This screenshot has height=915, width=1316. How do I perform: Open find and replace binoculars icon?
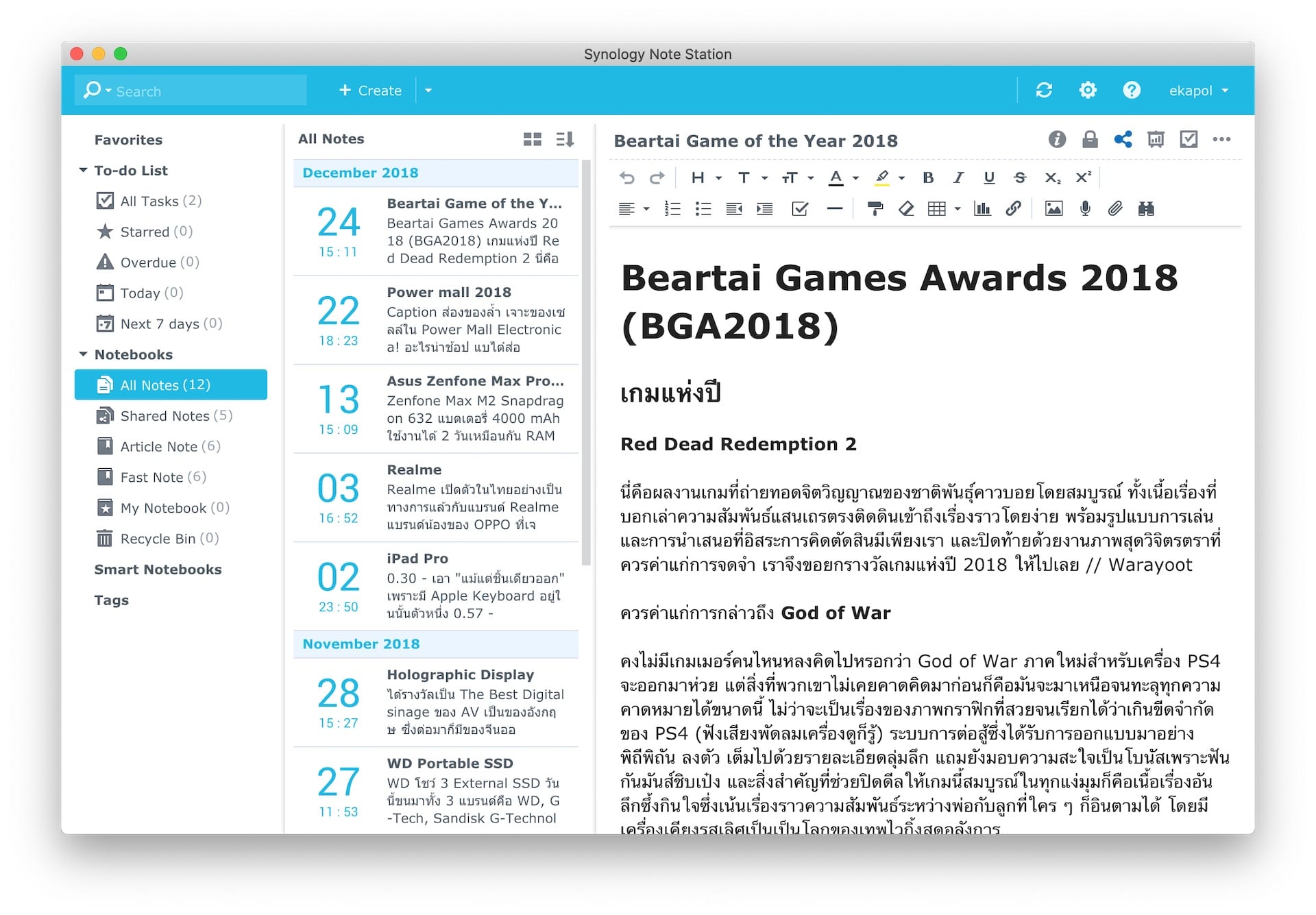[x=1146, y=209]
